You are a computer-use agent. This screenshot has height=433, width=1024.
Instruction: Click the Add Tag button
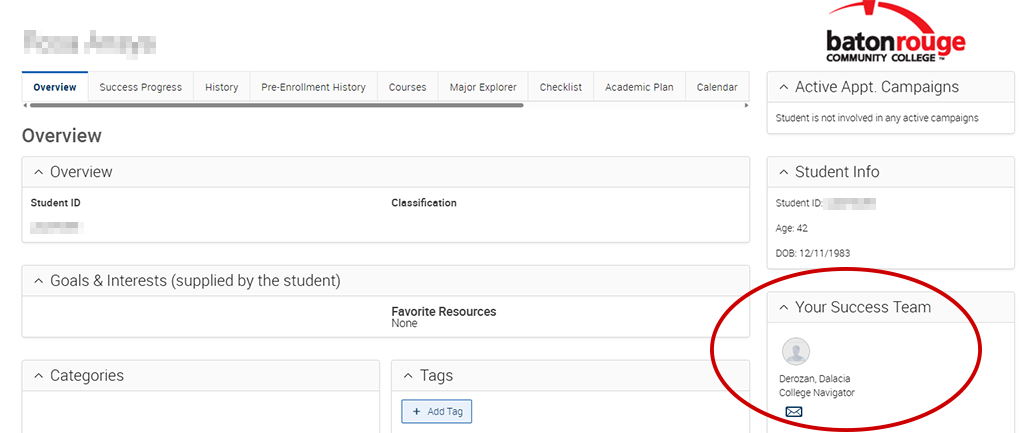pyautogui.click(x=436, y=411)
